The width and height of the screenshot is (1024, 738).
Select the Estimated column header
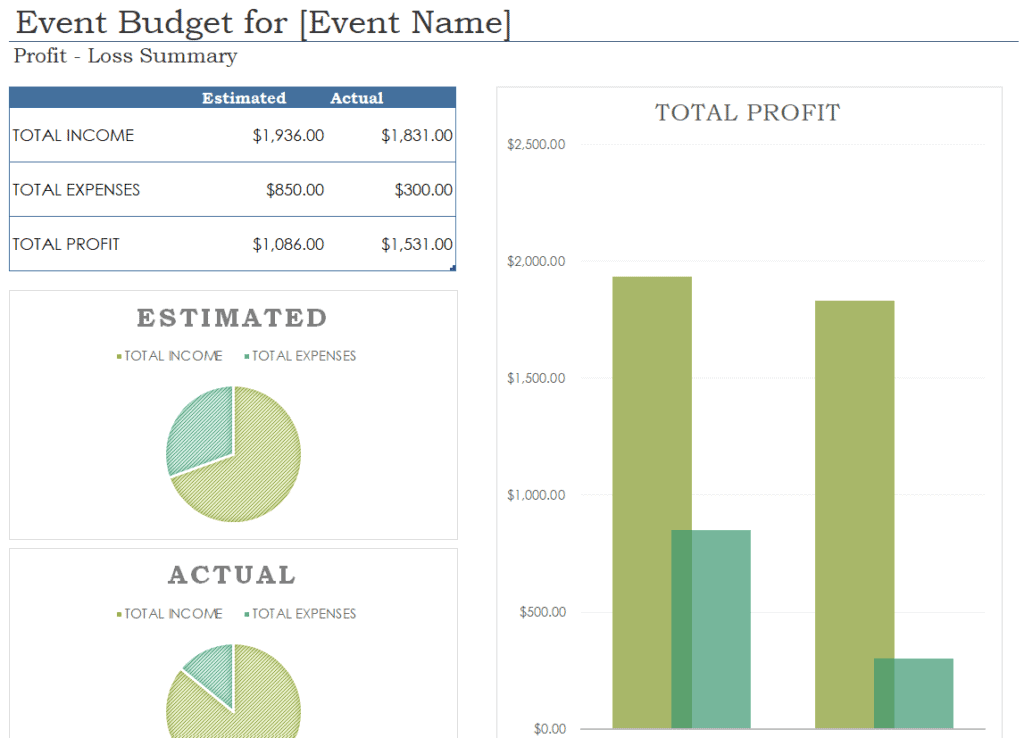click(x=244, y=98)
